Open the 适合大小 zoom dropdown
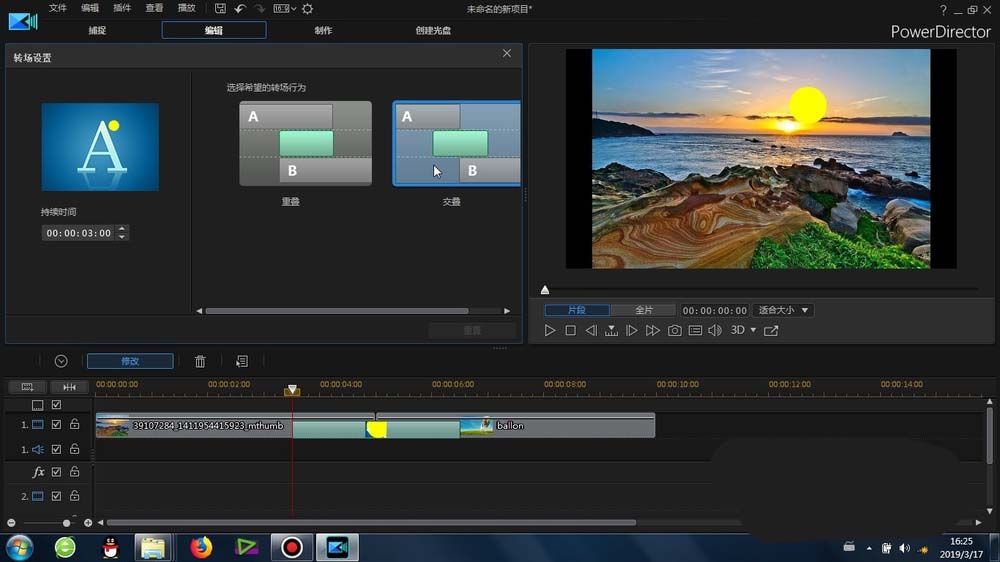Screen dimensions: 1000x562 click(784, 310)
